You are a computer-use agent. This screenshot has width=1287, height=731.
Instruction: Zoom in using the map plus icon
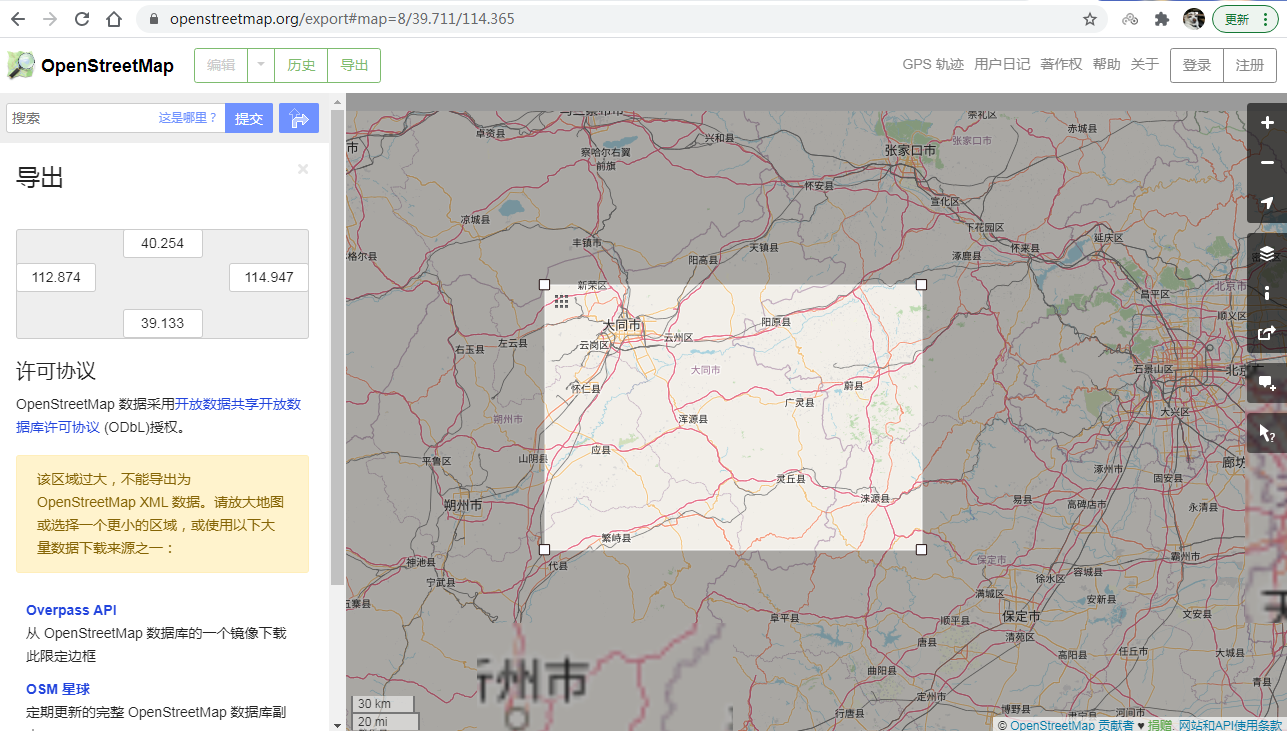[1267, 122]
